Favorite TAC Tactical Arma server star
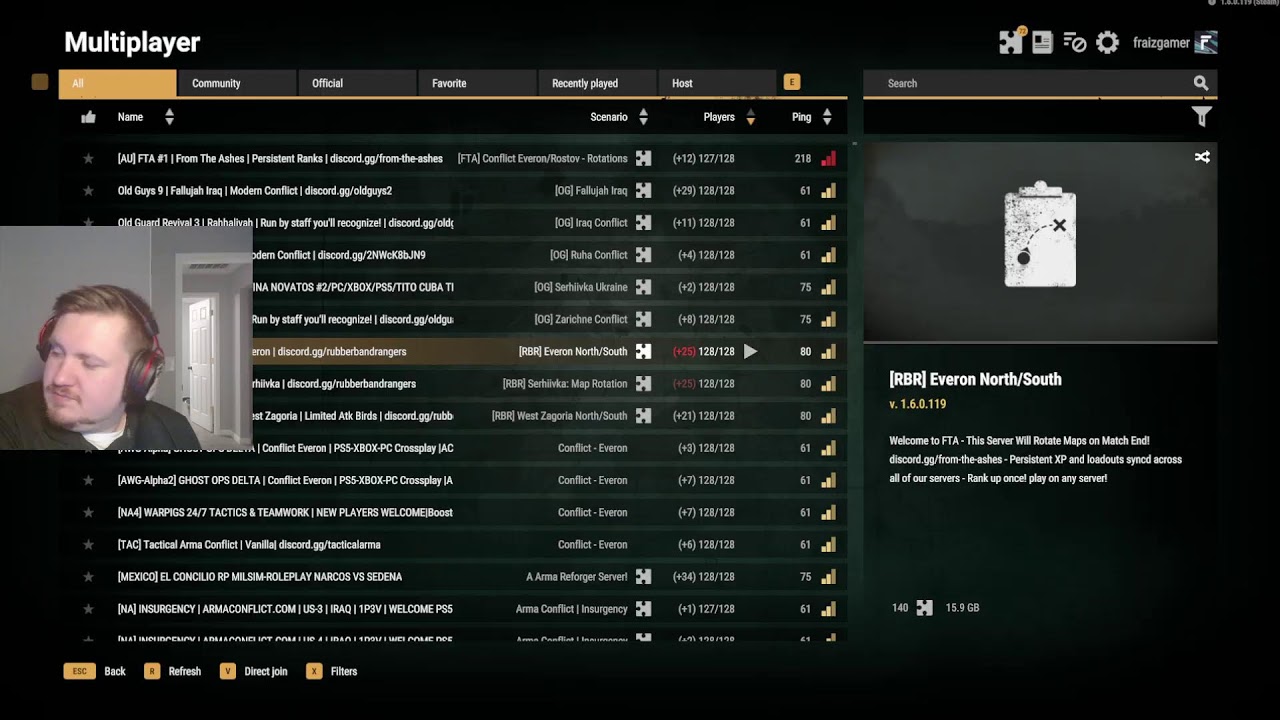The image size is (1280, 720). (88, 545)
